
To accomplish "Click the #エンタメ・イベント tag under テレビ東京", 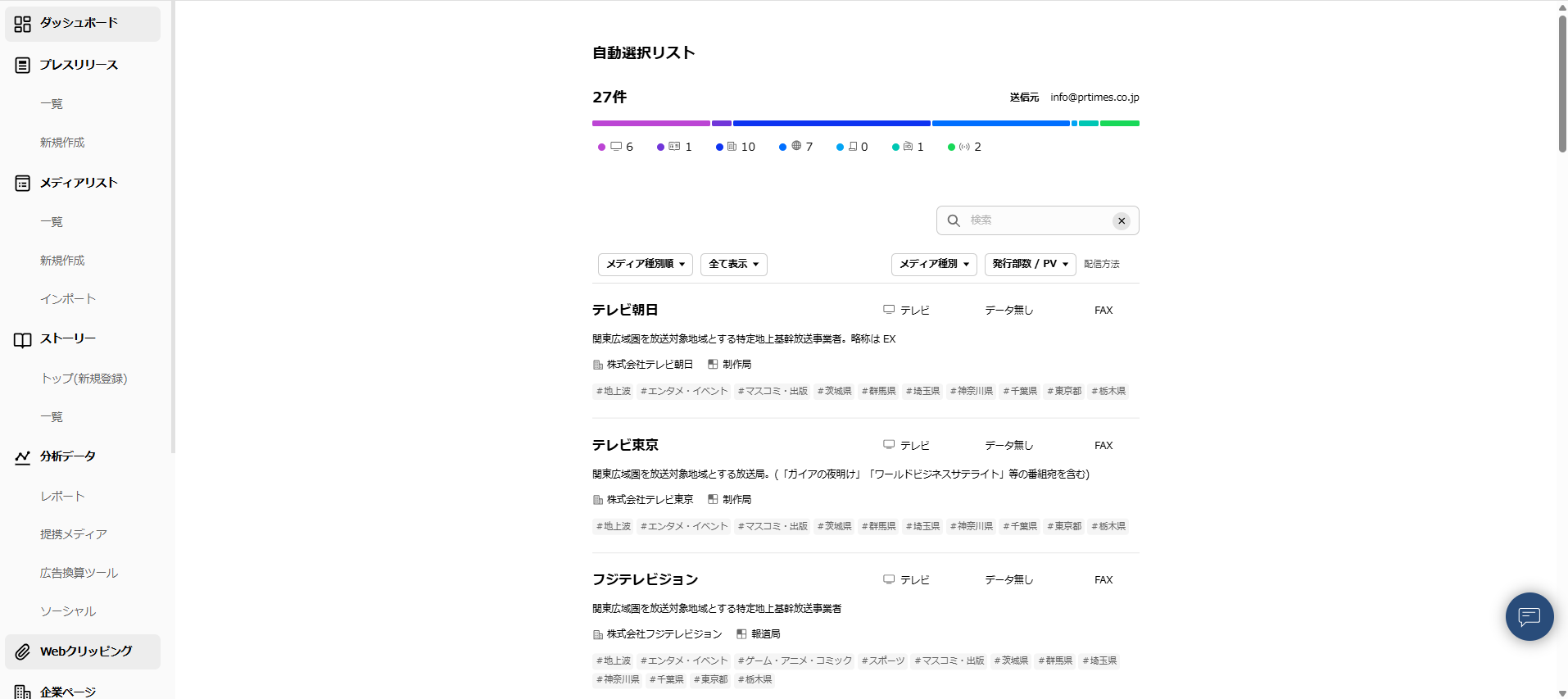I will click(684, 526).
